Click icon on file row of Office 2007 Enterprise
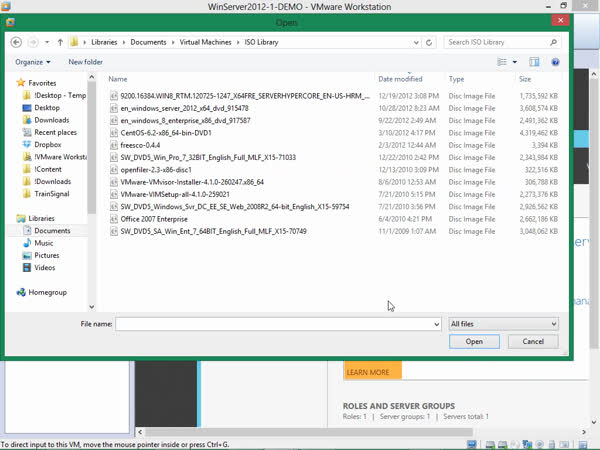The height and width of the screenshot is (450, 600). point(113,219)
